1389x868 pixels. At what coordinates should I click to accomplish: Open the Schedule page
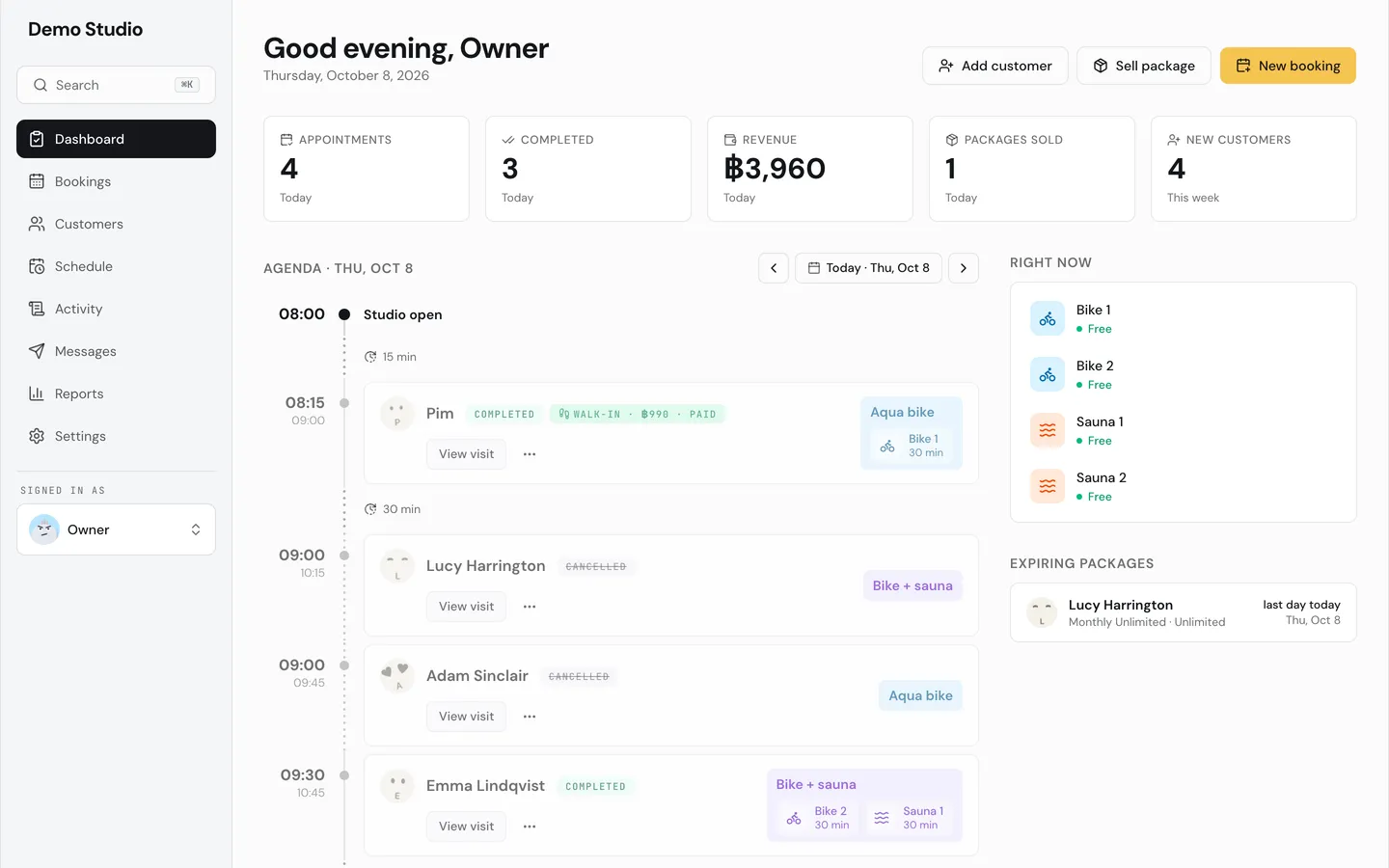[116, 266]
